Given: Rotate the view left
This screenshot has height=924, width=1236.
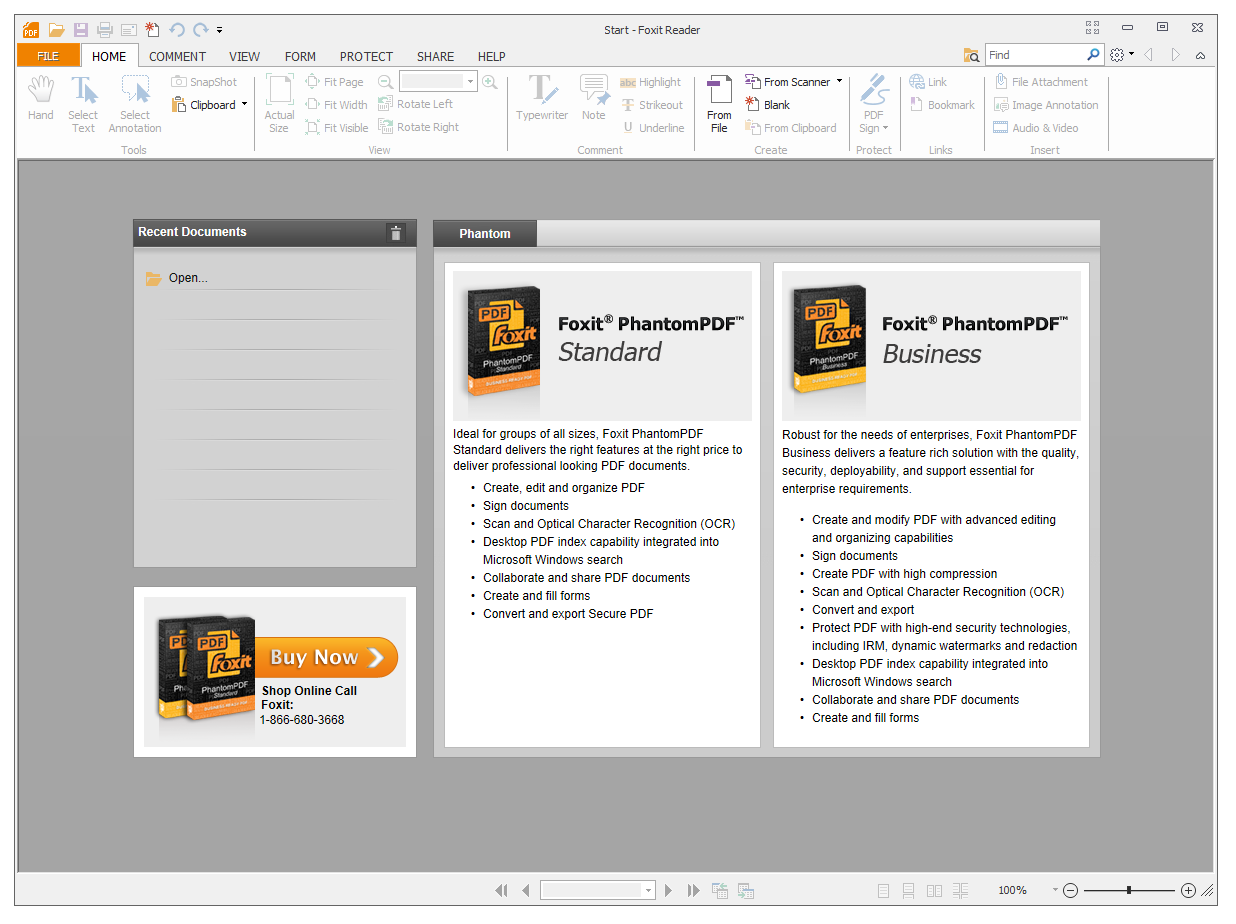Looking at the screenshot, I should [415, 104].
